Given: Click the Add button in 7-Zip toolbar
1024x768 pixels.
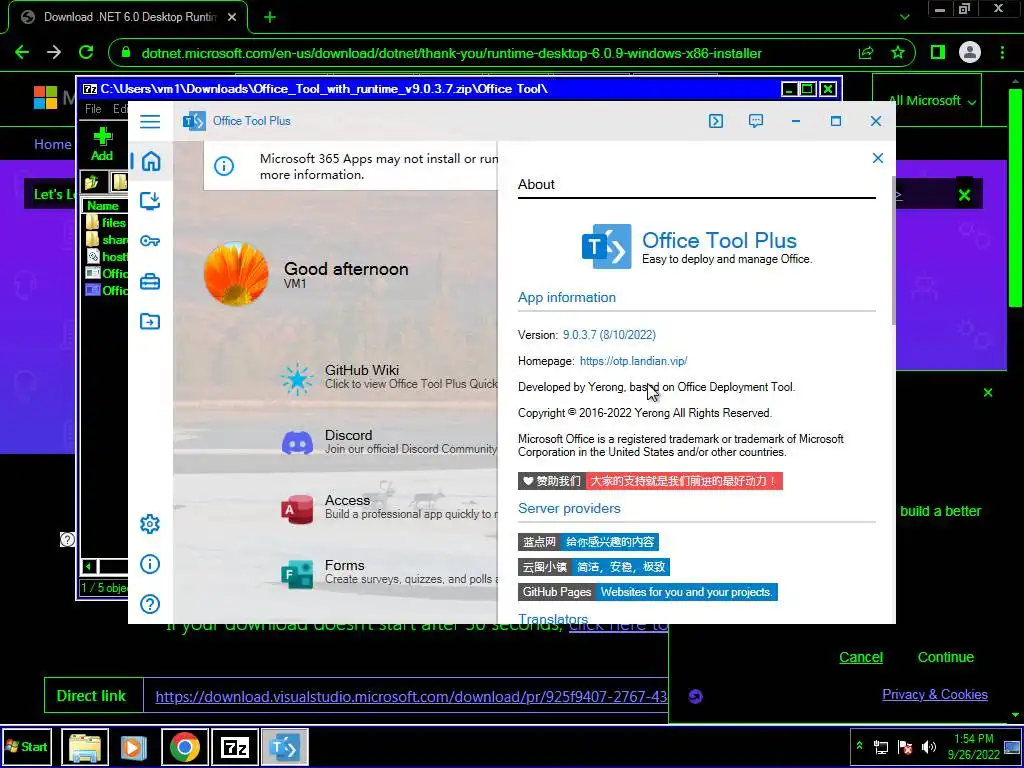Looking at the screenshot, I should point(102,144).
